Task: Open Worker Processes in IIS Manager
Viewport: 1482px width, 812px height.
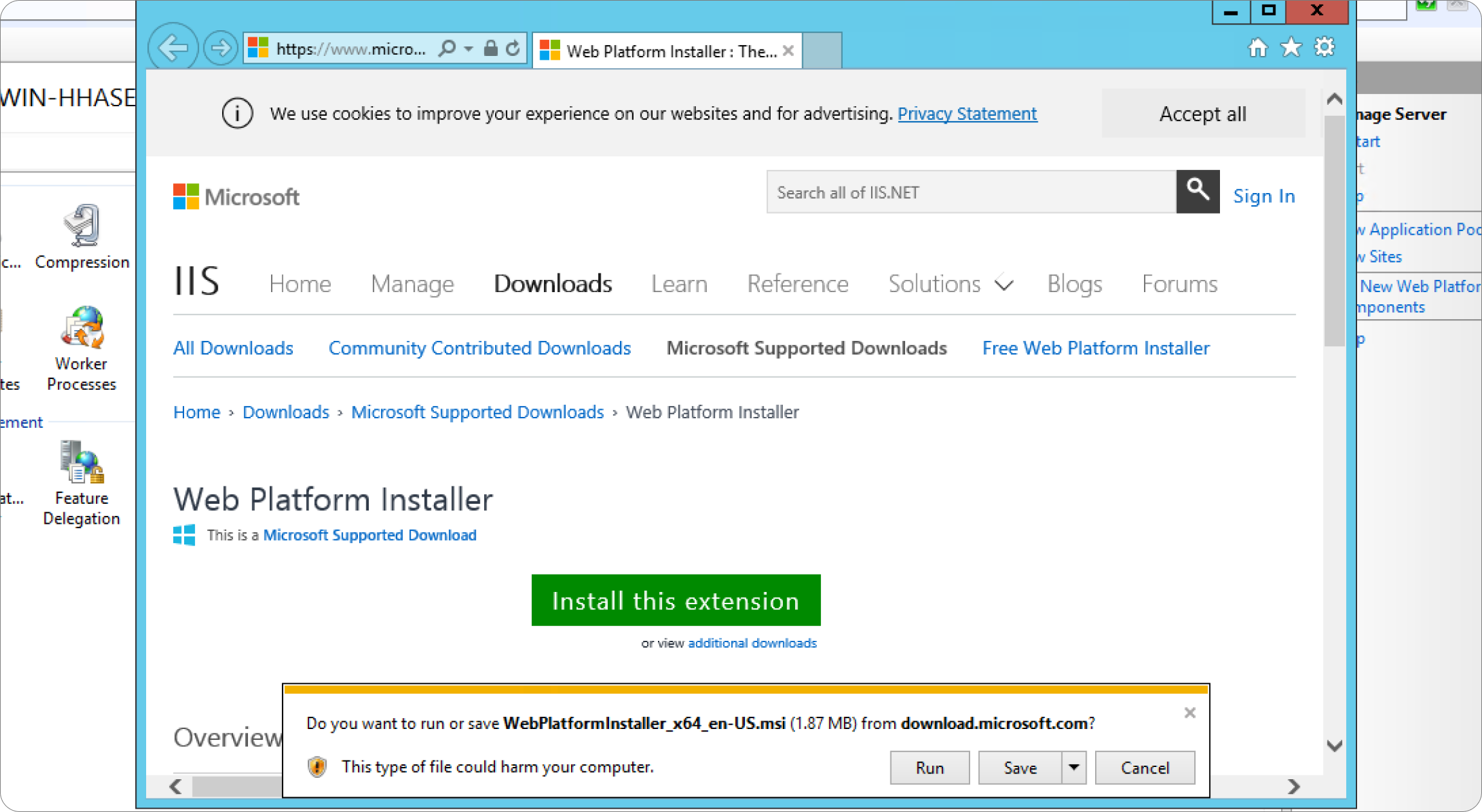Action: coord(82,349)
